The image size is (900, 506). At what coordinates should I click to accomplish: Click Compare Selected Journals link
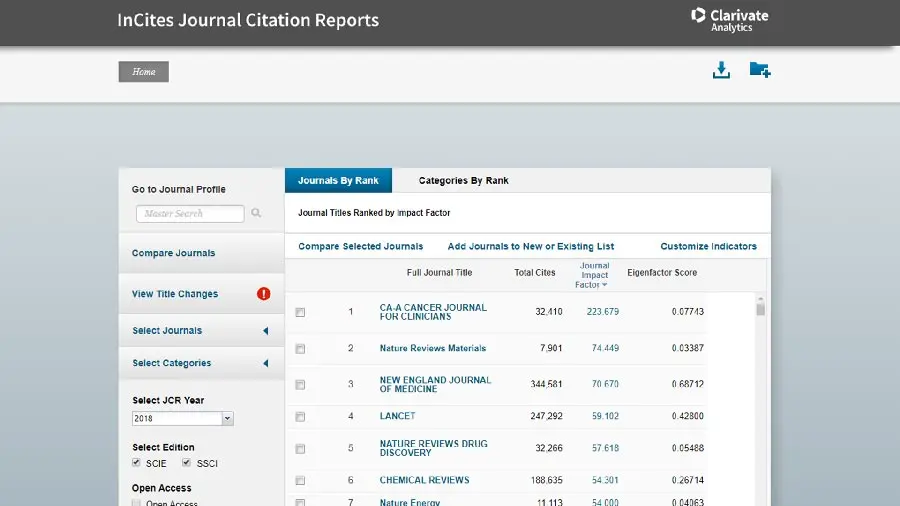360,246
